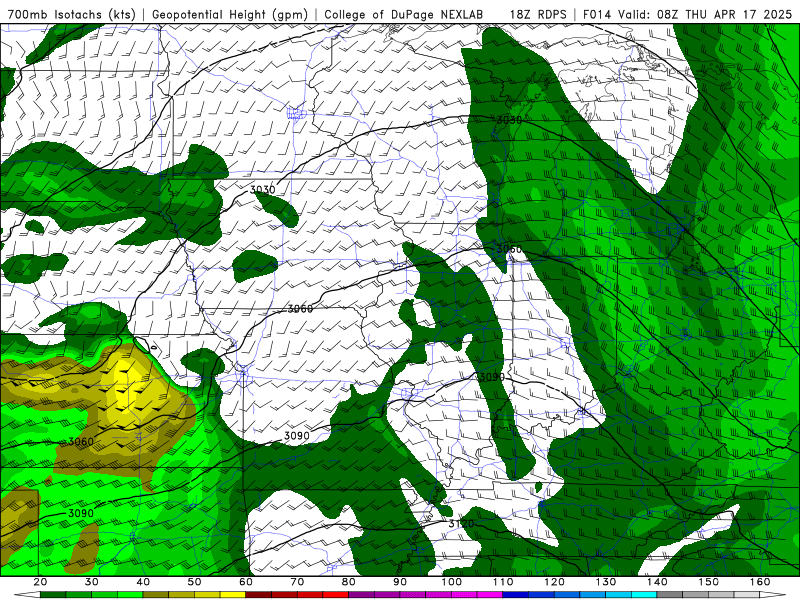Click the "F014" forecast hour text
800x600 pixels.
pos(598,14)
